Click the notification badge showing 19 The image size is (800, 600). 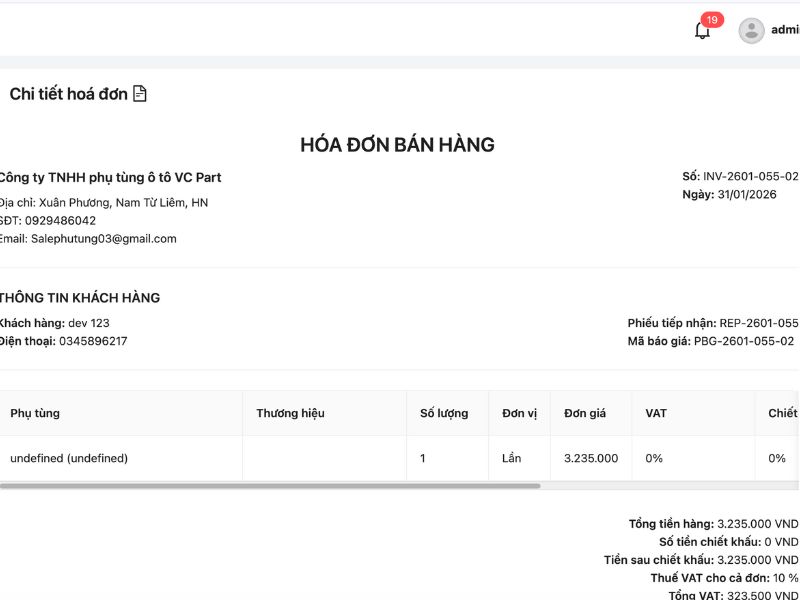point(712,17)
